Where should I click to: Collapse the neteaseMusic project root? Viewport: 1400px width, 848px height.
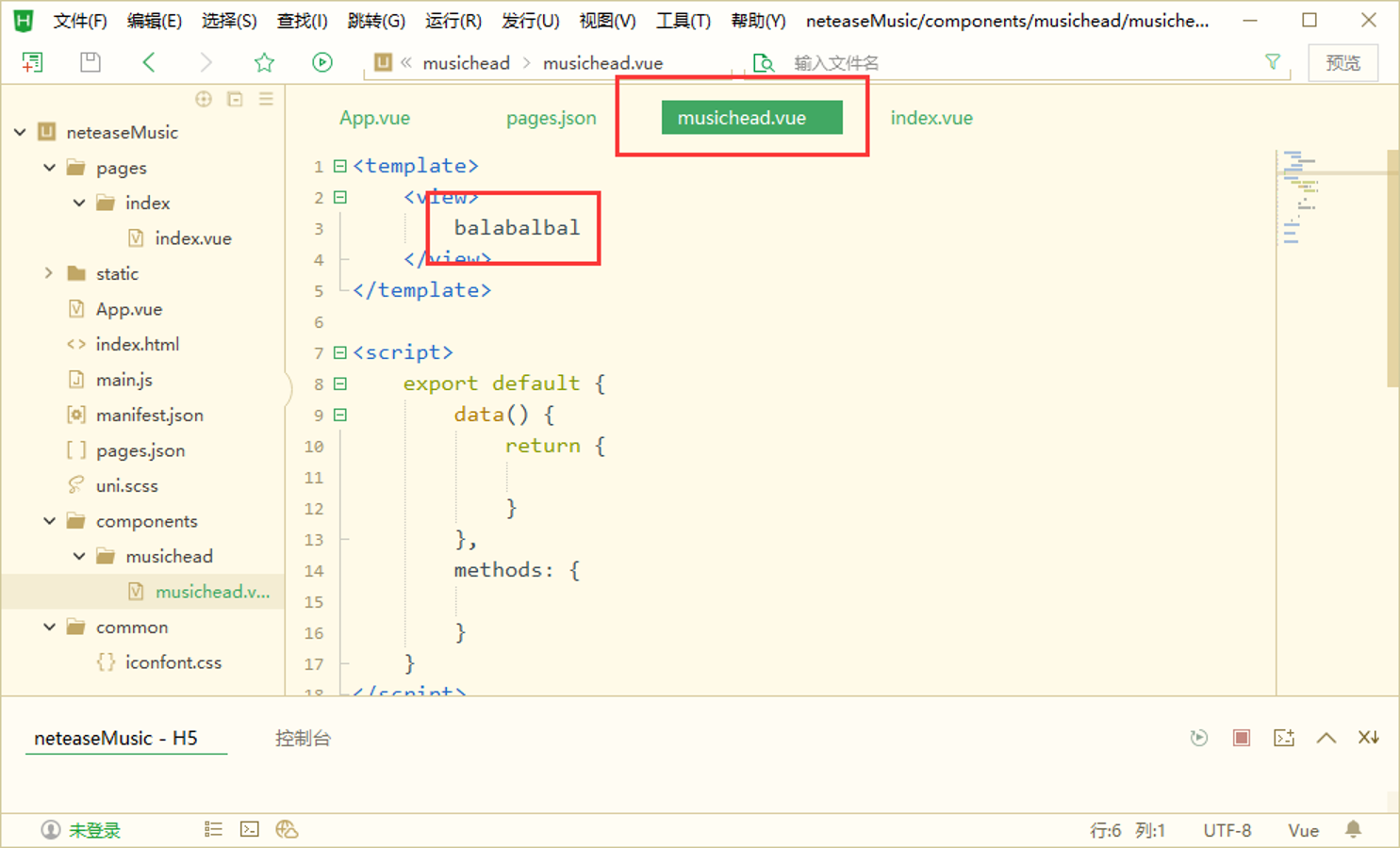(x=20, y=132)
